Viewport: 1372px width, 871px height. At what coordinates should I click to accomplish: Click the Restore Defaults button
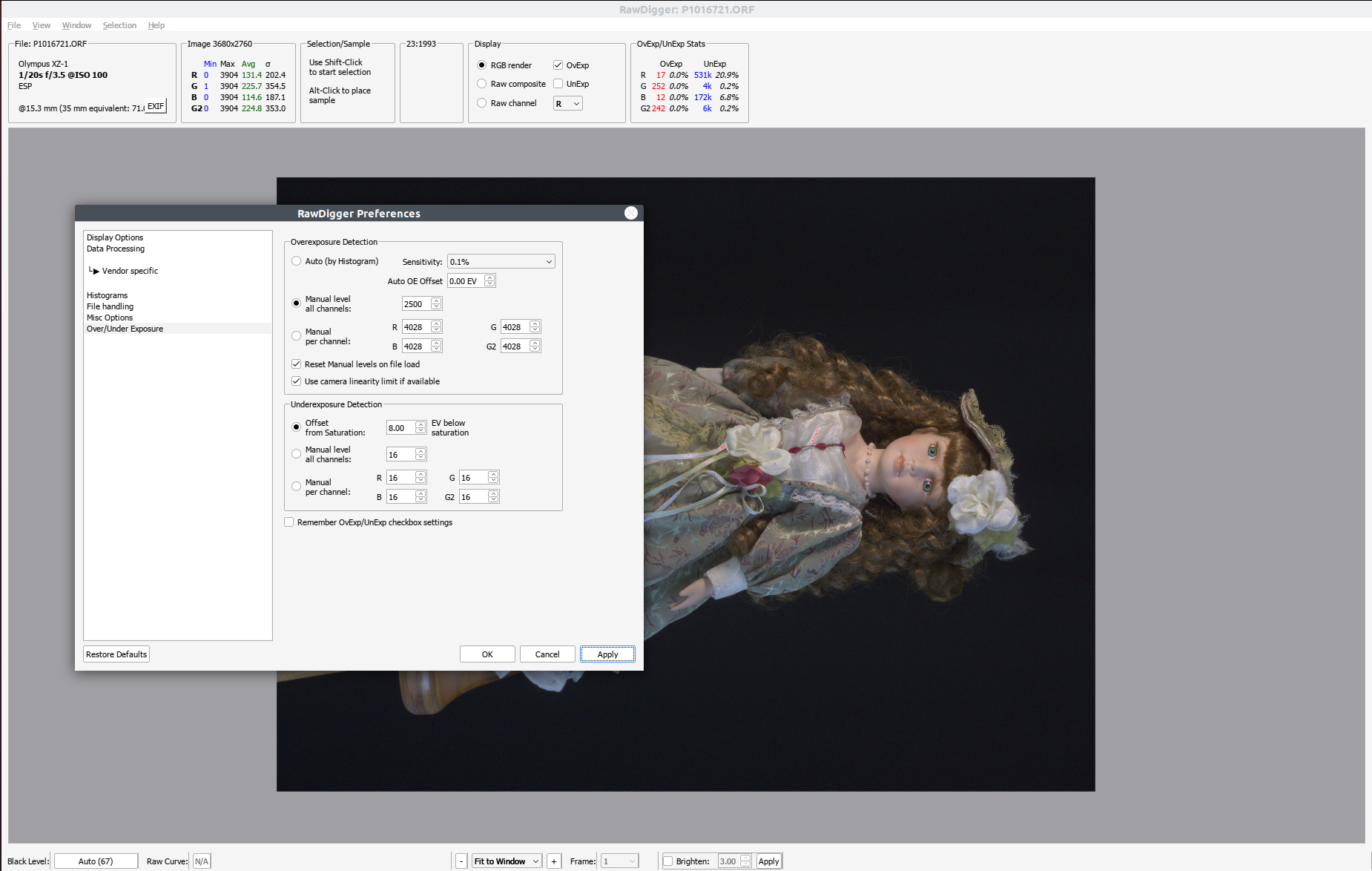tap(116, 654)
